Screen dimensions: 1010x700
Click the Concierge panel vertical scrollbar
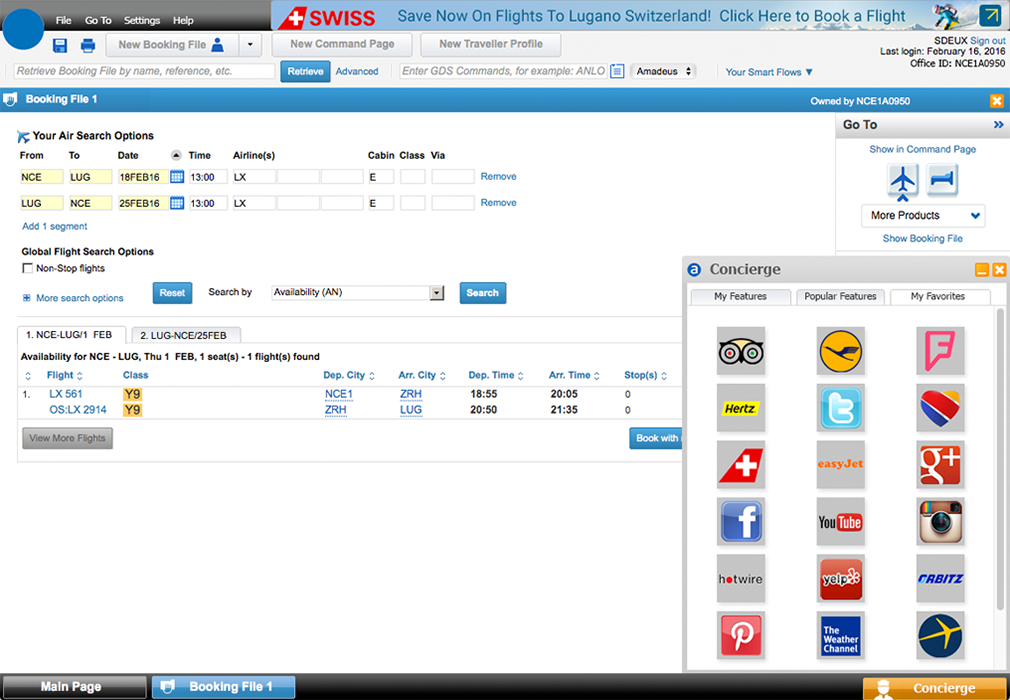click(x=1000, y=459)
